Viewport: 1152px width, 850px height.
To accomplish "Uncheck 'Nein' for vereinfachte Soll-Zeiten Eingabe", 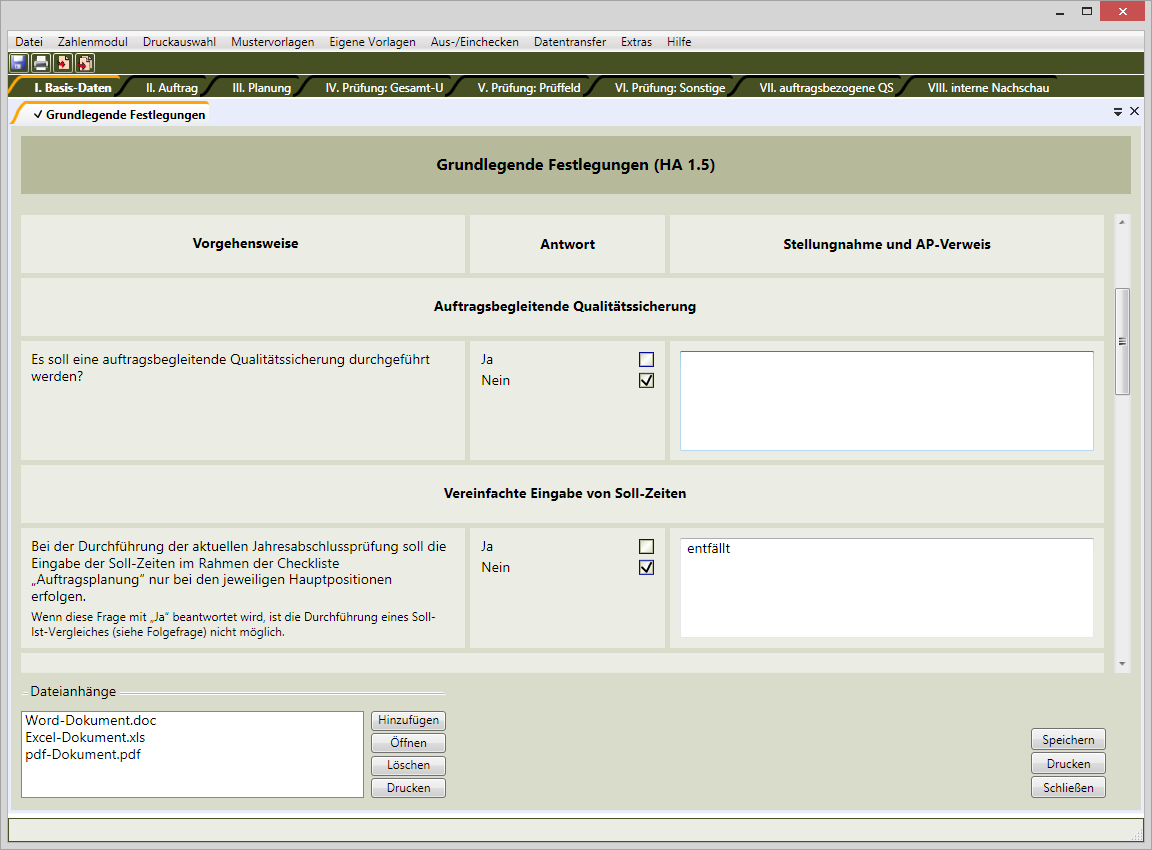I will coord(646,567).
